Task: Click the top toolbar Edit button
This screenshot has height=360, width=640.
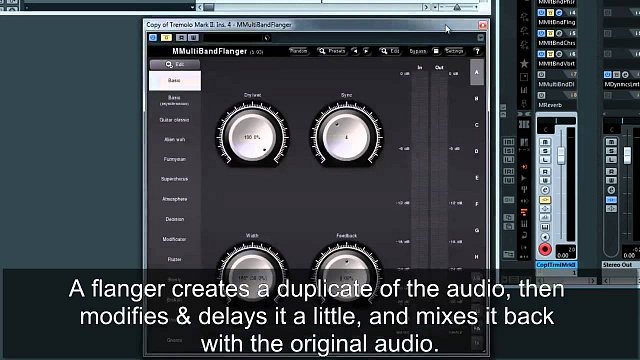Action: 390,51
